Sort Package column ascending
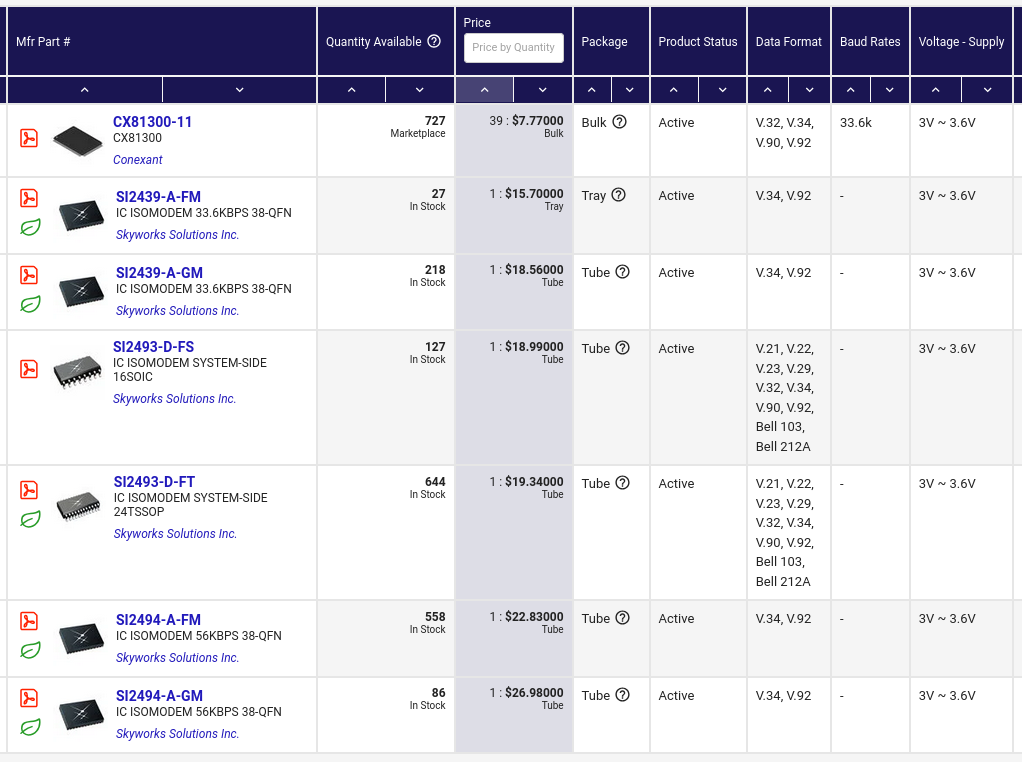The image size is (1022, 762). coord(592,90)
